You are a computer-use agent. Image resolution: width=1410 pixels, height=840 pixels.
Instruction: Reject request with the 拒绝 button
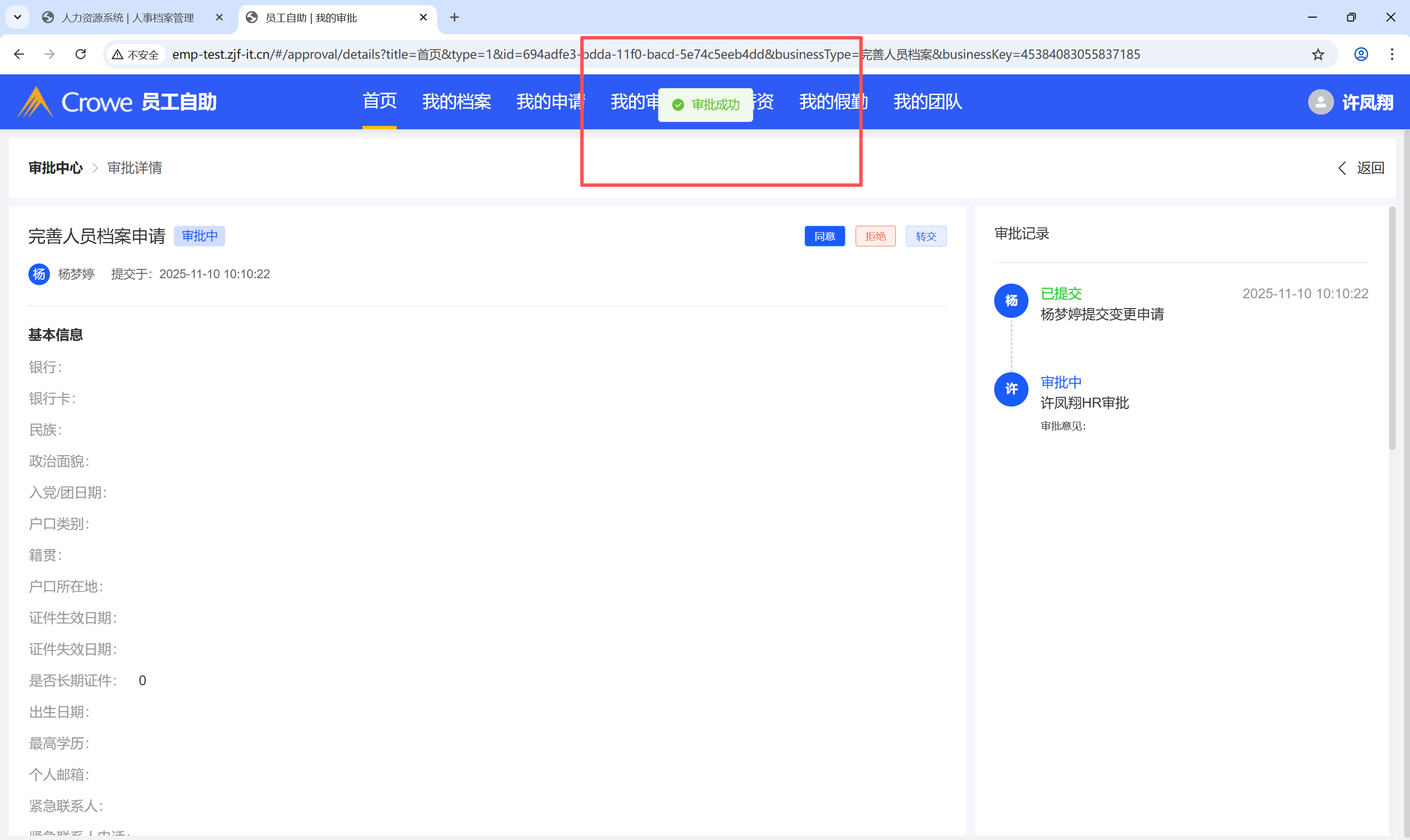tap(875, 237)
